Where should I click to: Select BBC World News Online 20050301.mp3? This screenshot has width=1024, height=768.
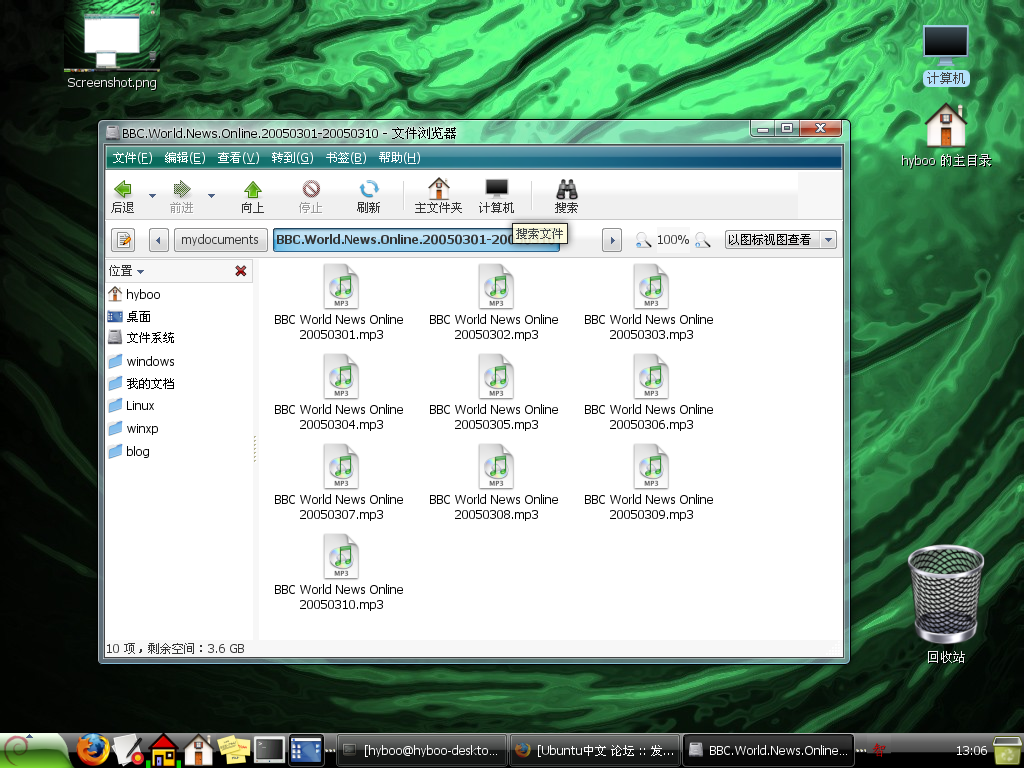(x=340, y=303)
